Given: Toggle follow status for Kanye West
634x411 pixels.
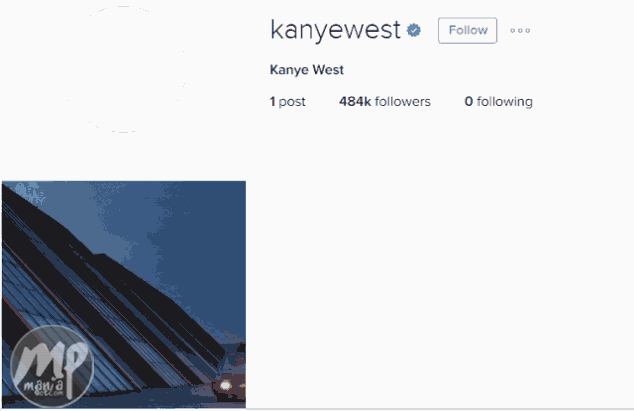Looking at the screenshot, I should [467, 30].
